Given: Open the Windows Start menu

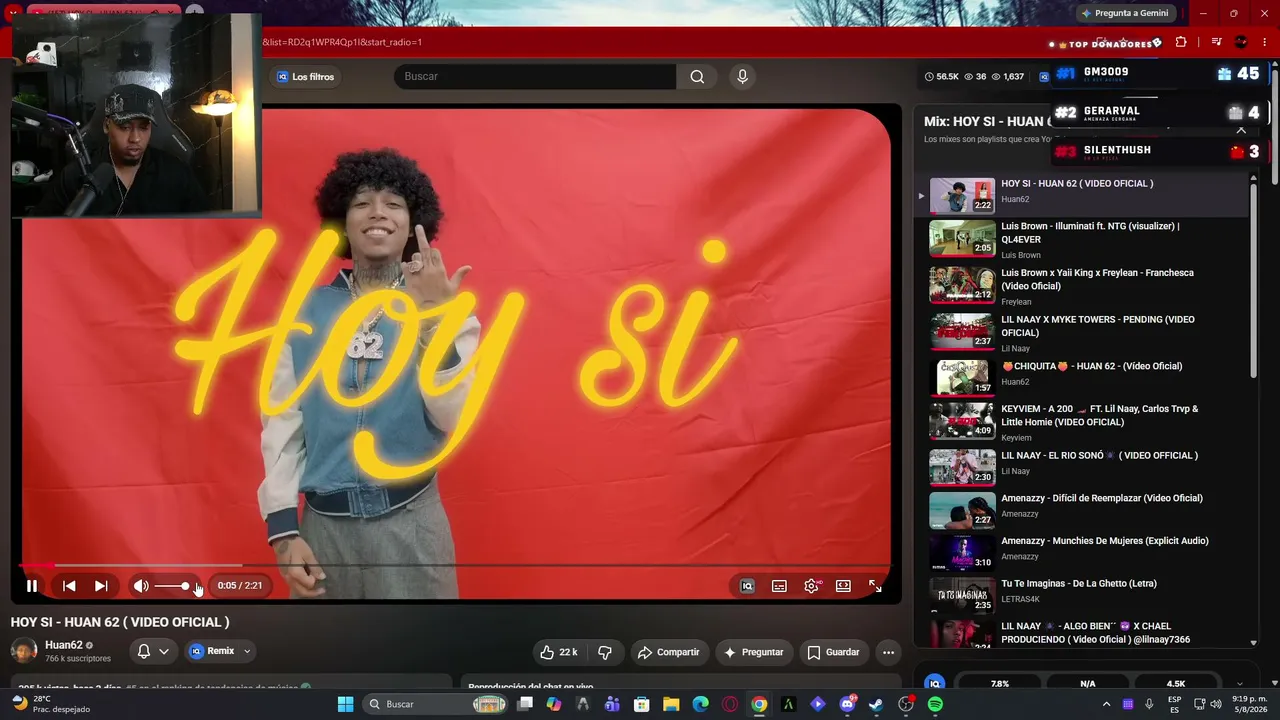Looking at the screenshot, I should (345, 704).
